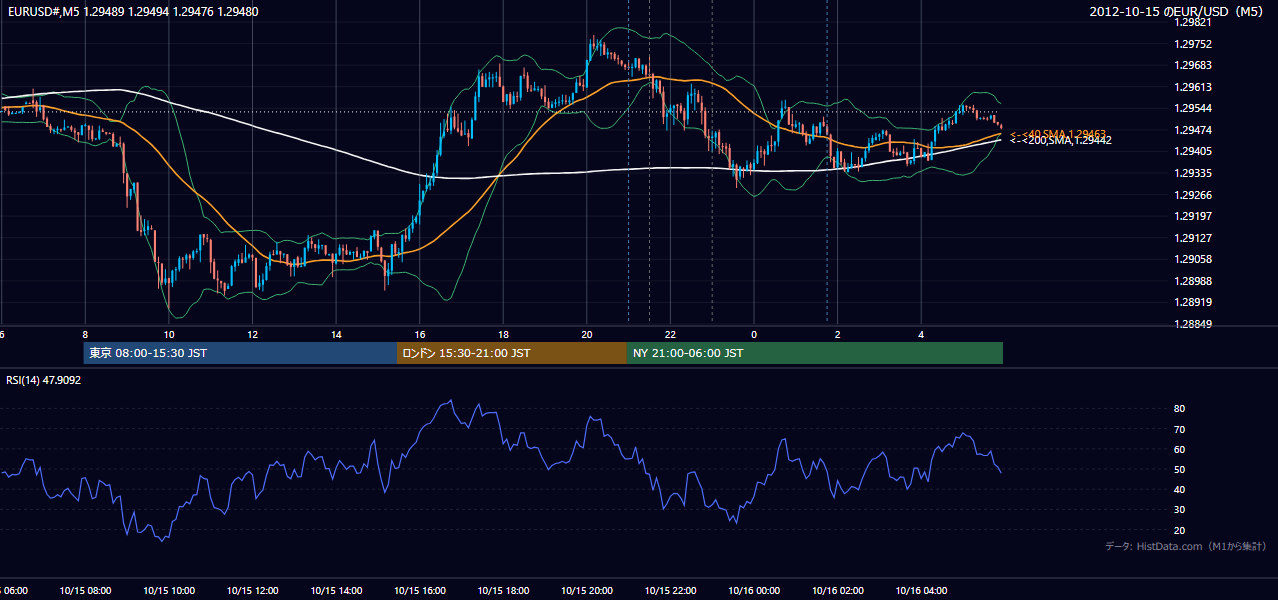Image resolution: width=1278 pixels, height=600 pixels.
Task: Click the 1.29335 price axis label
Action: tap(1194, 173)
